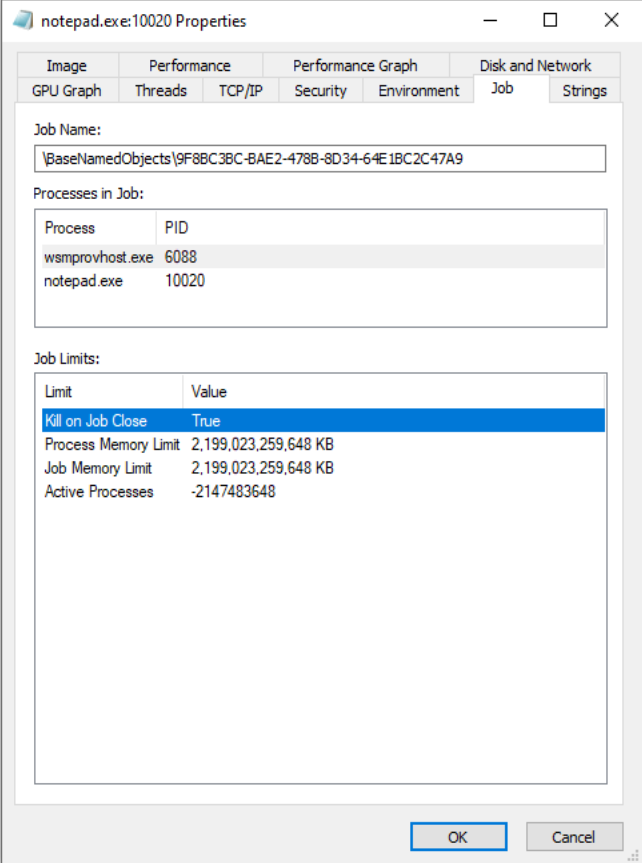
Task: Click the Limit column header
Action: [59, 392]
